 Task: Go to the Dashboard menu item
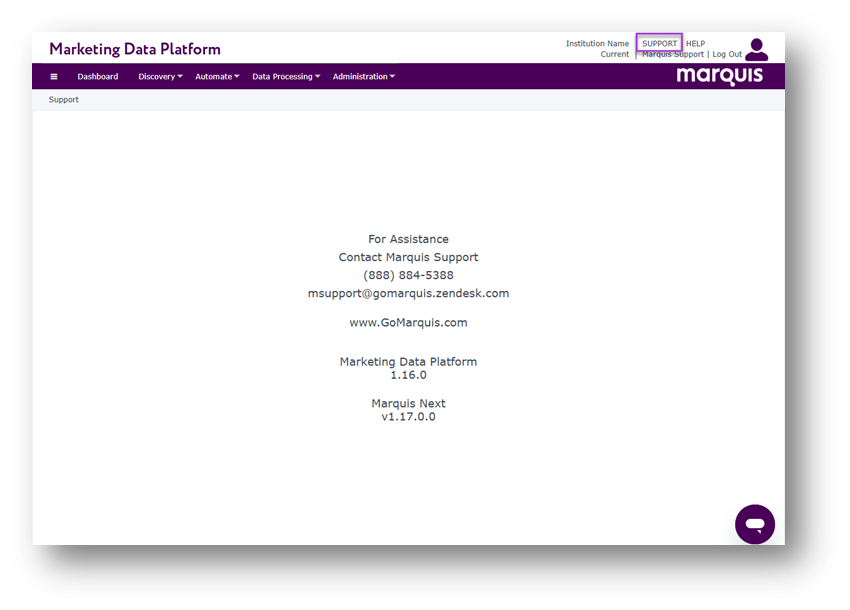click(x=98, y=77)
